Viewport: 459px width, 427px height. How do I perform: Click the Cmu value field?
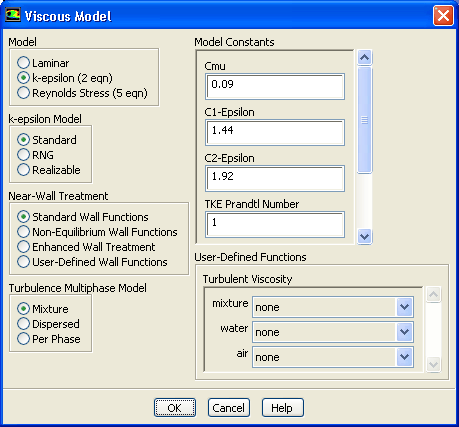pos(275,86)
